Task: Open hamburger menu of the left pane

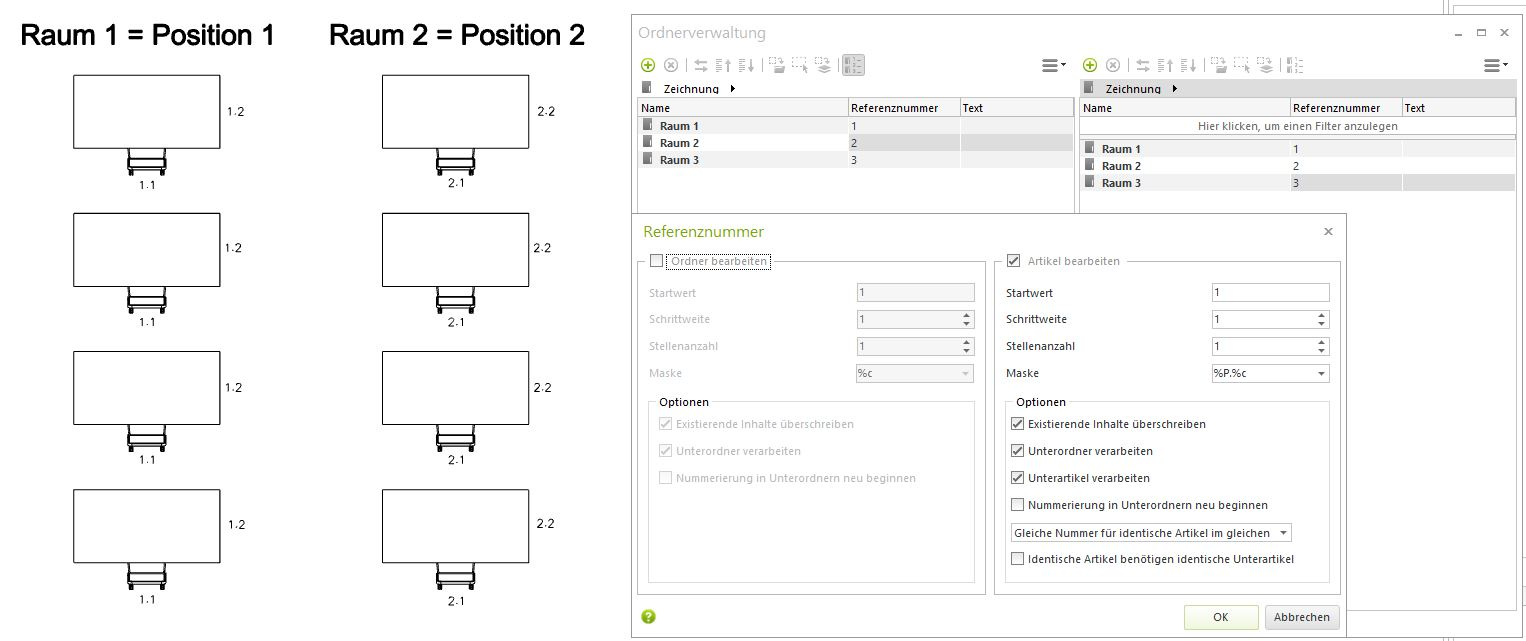Action: tap(1053, 65)
